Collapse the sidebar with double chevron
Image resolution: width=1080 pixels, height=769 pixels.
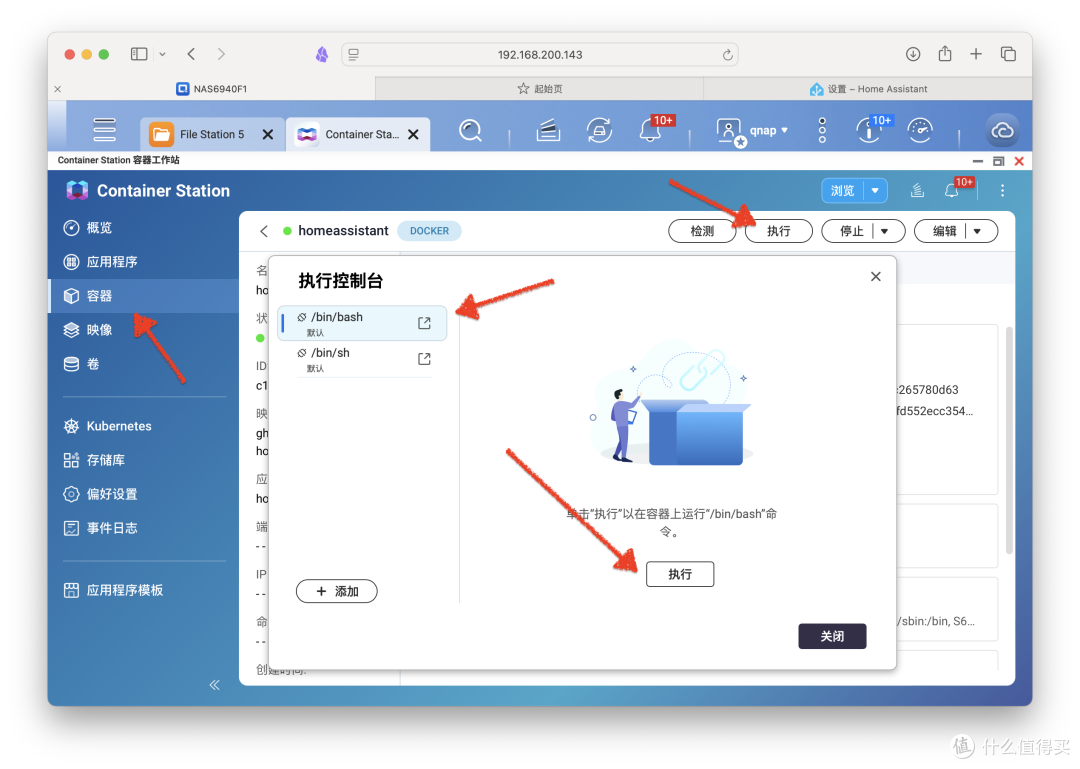[x=214, y=684]
